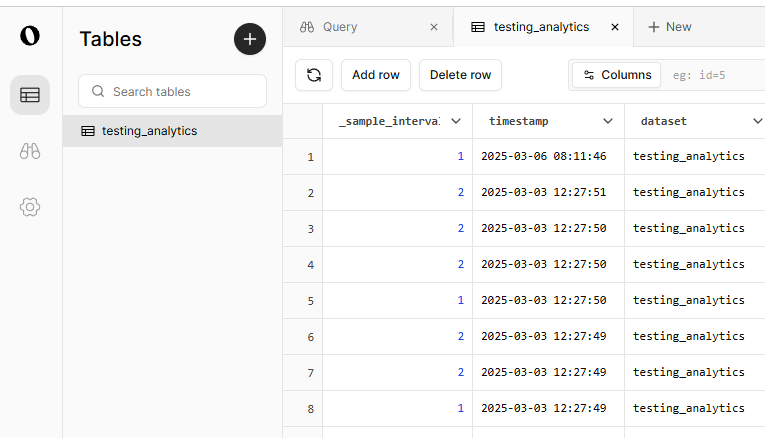Close the testing_analytics tab
The height and width of the screenshot is (438, 765).
coord(615,28)
